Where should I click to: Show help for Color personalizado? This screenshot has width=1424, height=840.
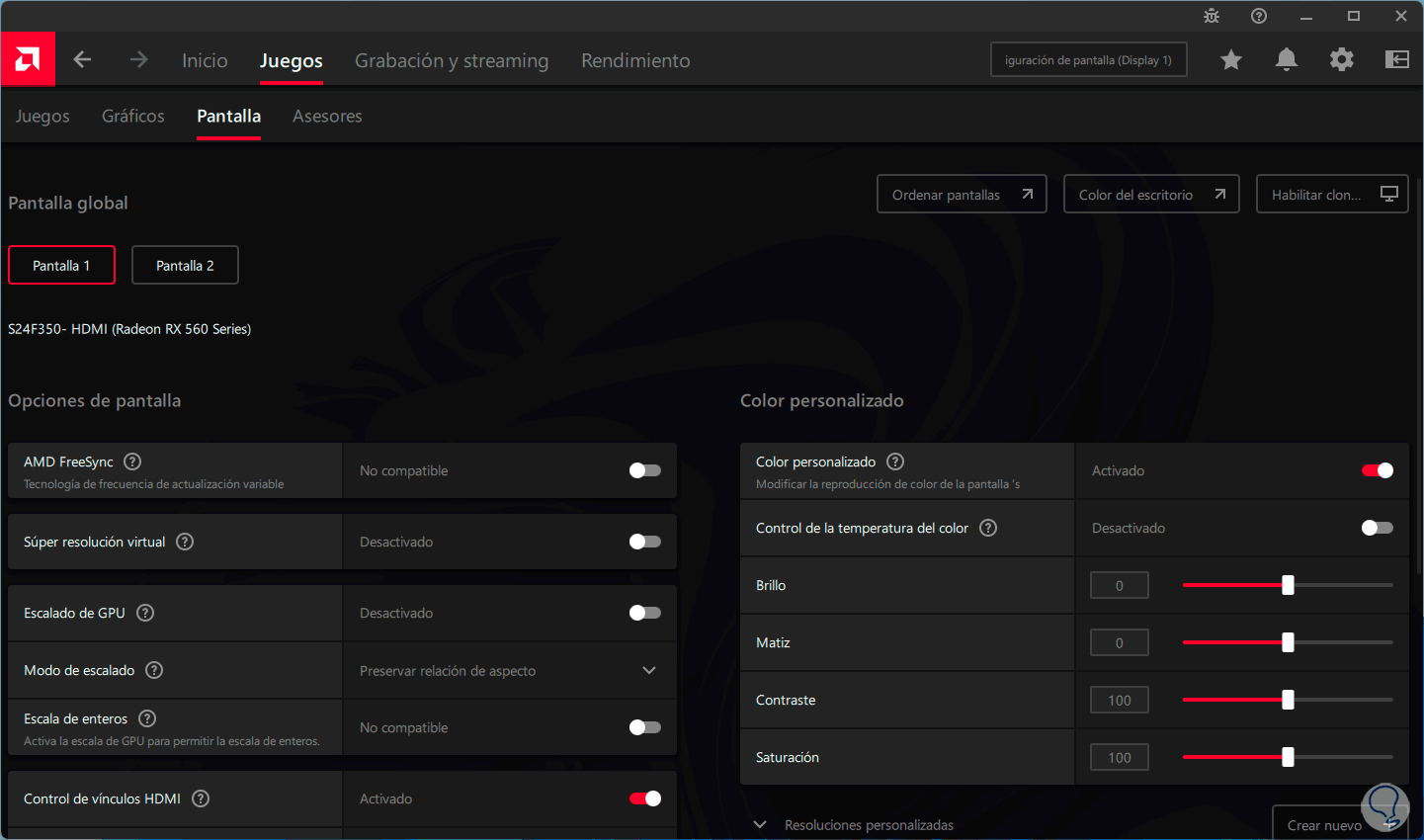tap(895, 462)
